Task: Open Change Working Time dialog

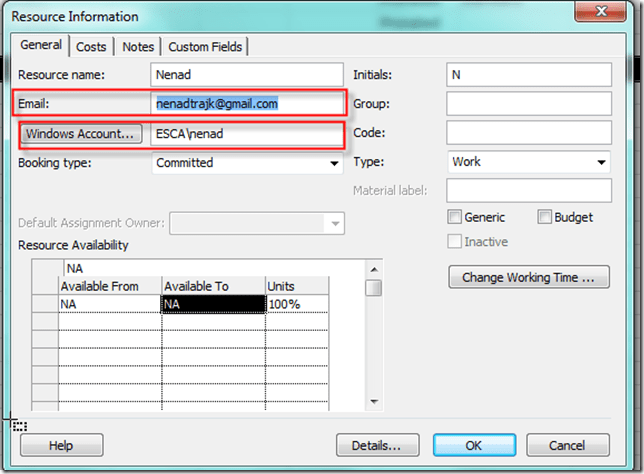Action: tap(529, 278)
